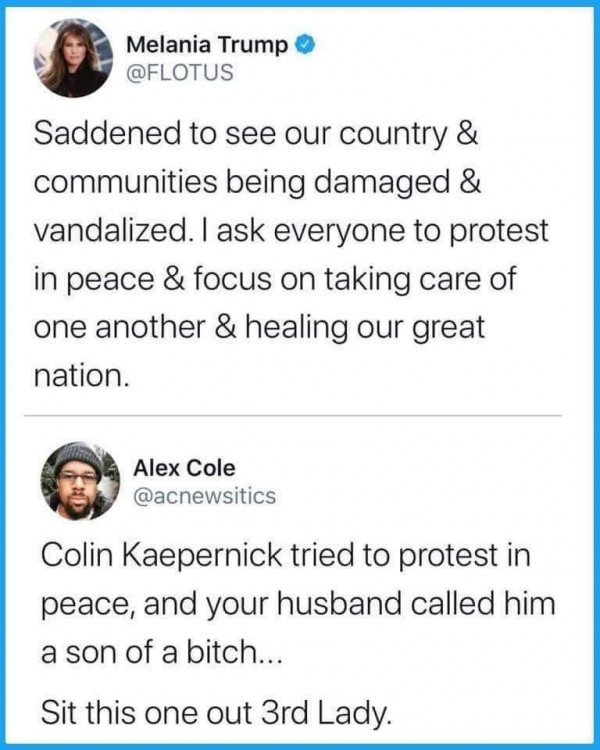The height and width of the screenshot is (750, 600).
Task: Open the @FLOTUS profile picture
Action: [73, 58]
